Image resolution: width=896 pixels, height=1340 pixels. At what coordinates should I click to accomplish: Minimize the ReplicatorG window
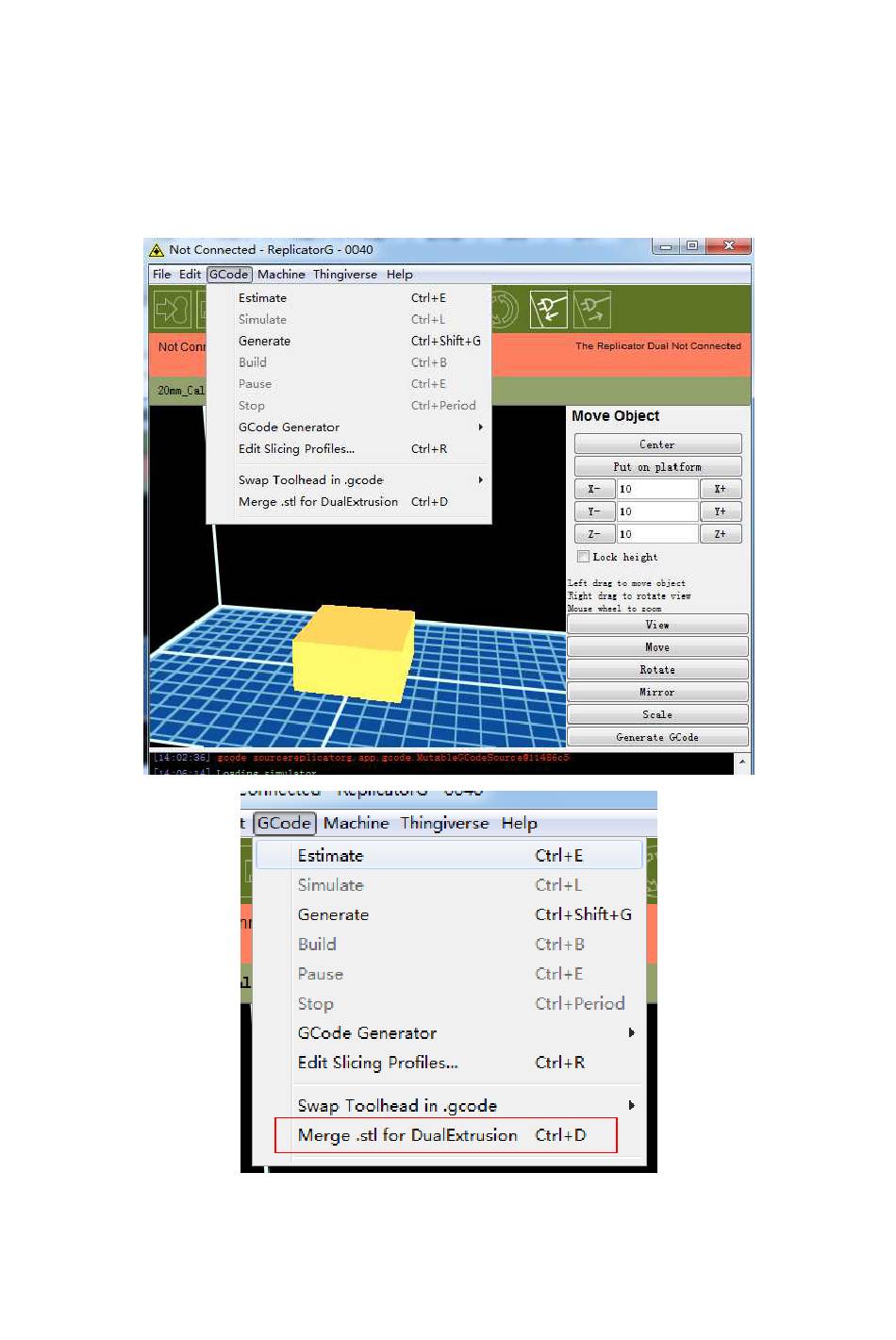[666, 246]
